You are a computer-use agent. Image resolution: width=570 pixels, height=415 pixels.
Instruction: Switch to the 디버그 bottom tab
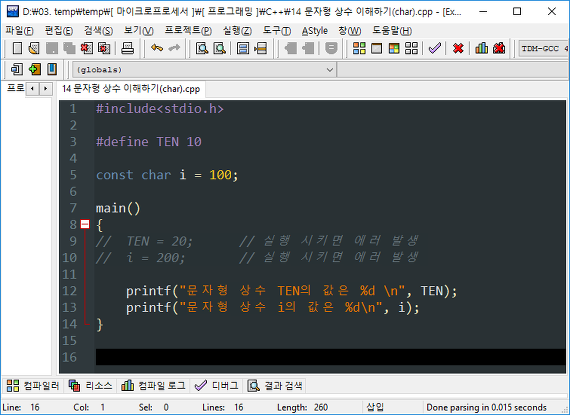click(217, 386)
